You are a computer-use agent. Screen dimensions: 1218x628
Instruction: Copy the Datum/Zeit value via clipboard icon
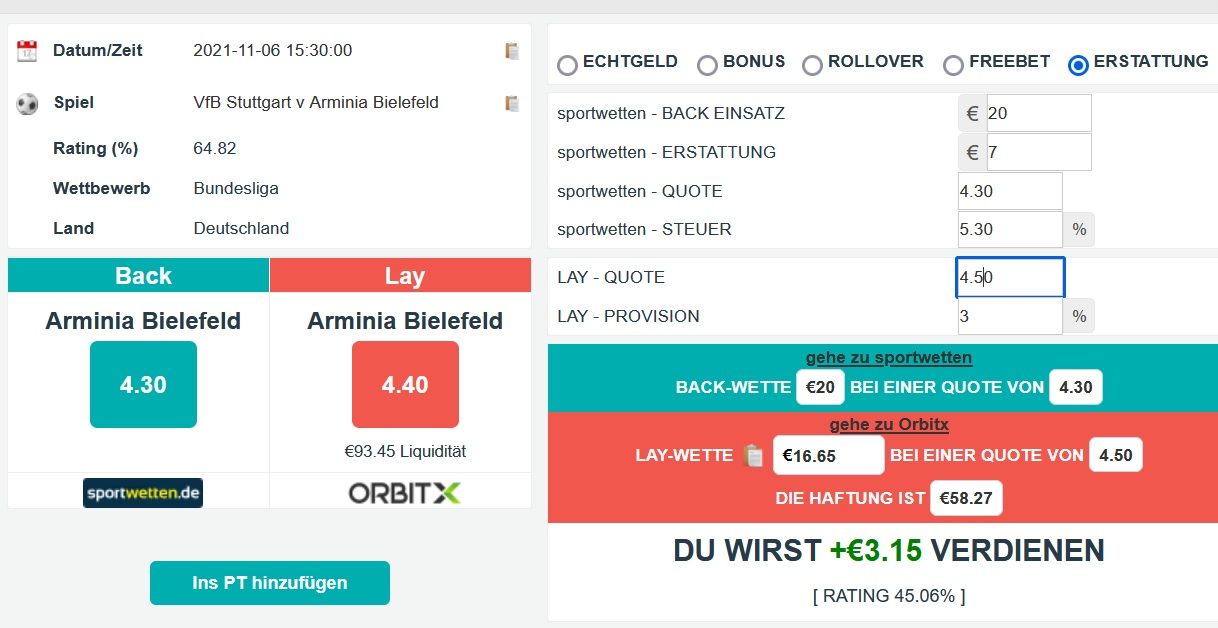512,51
